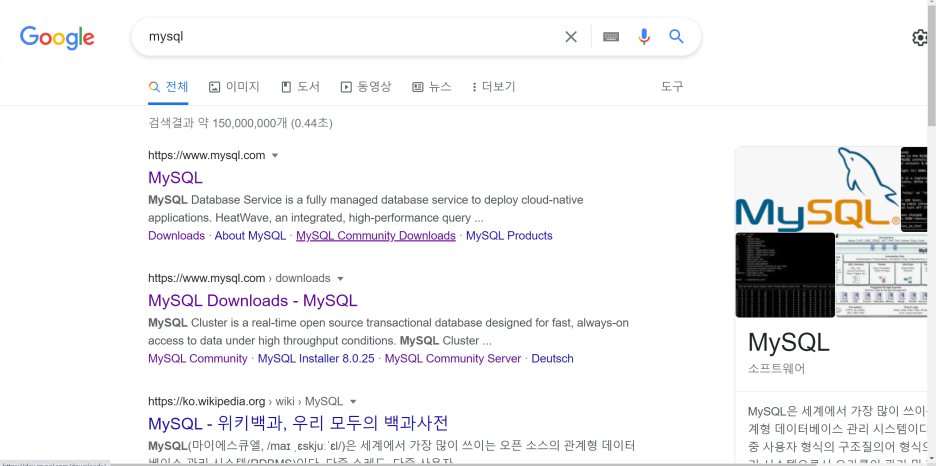Open the MySQL - 위키백과 result
Image resolution: width=936 pixels, height=466 pixels.
(x=298, y=424)
